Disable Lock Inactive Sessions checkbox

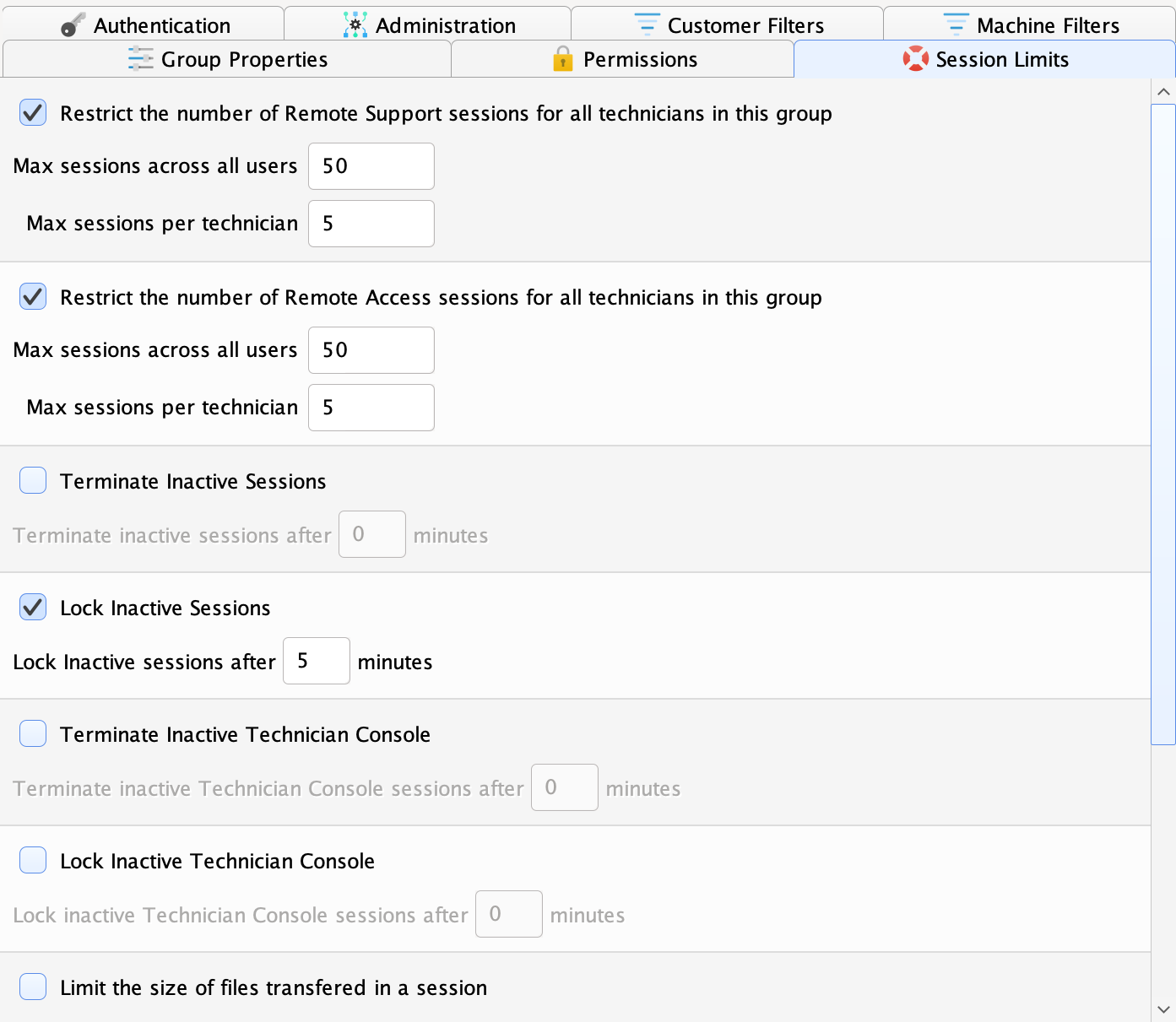click(33, 607)
